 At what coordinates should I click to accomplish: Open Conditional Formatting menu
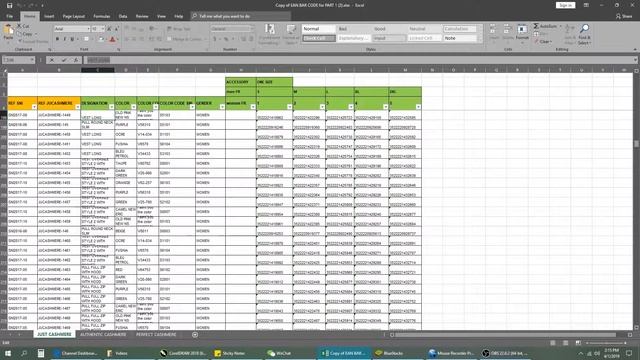[x=269, y=34]
